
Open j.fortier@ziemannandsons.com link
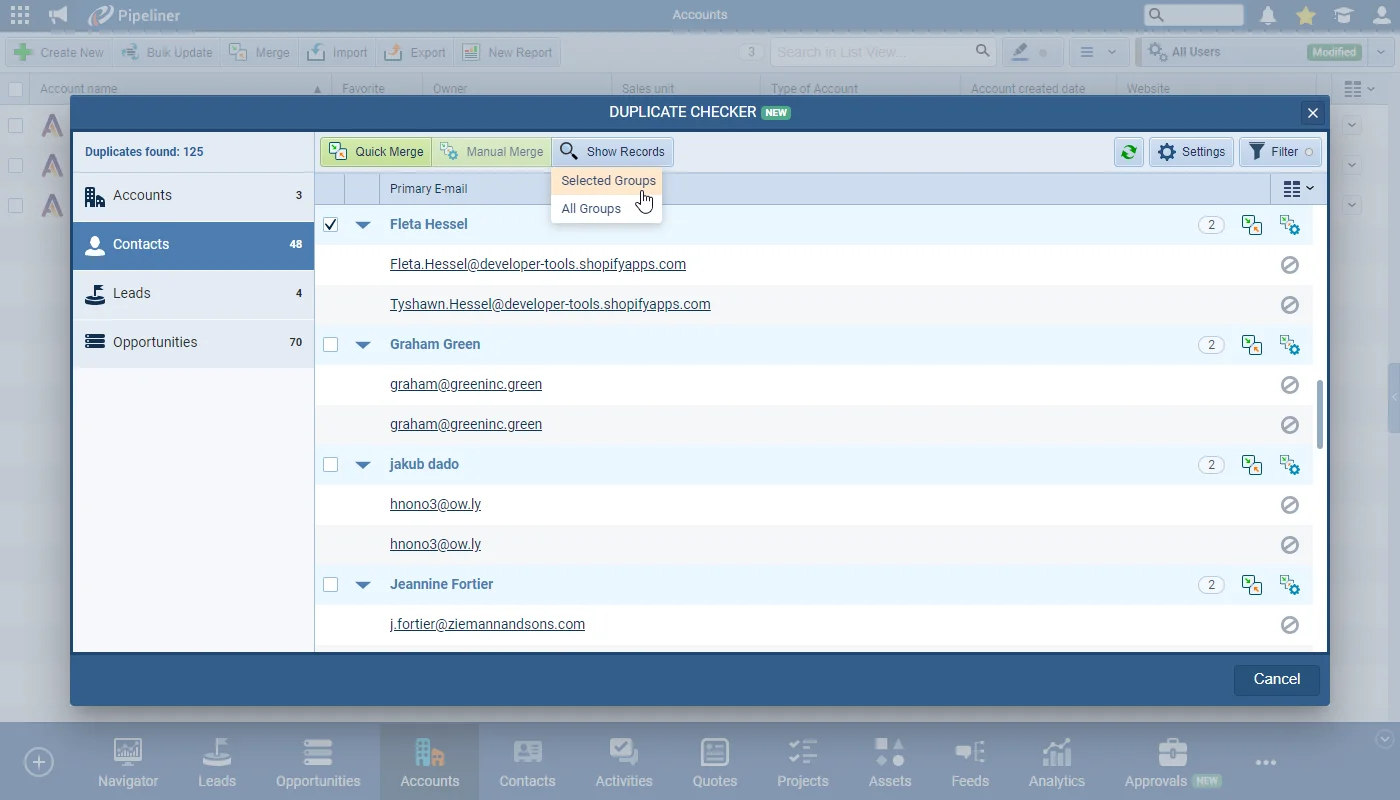(x=487, y=624)
